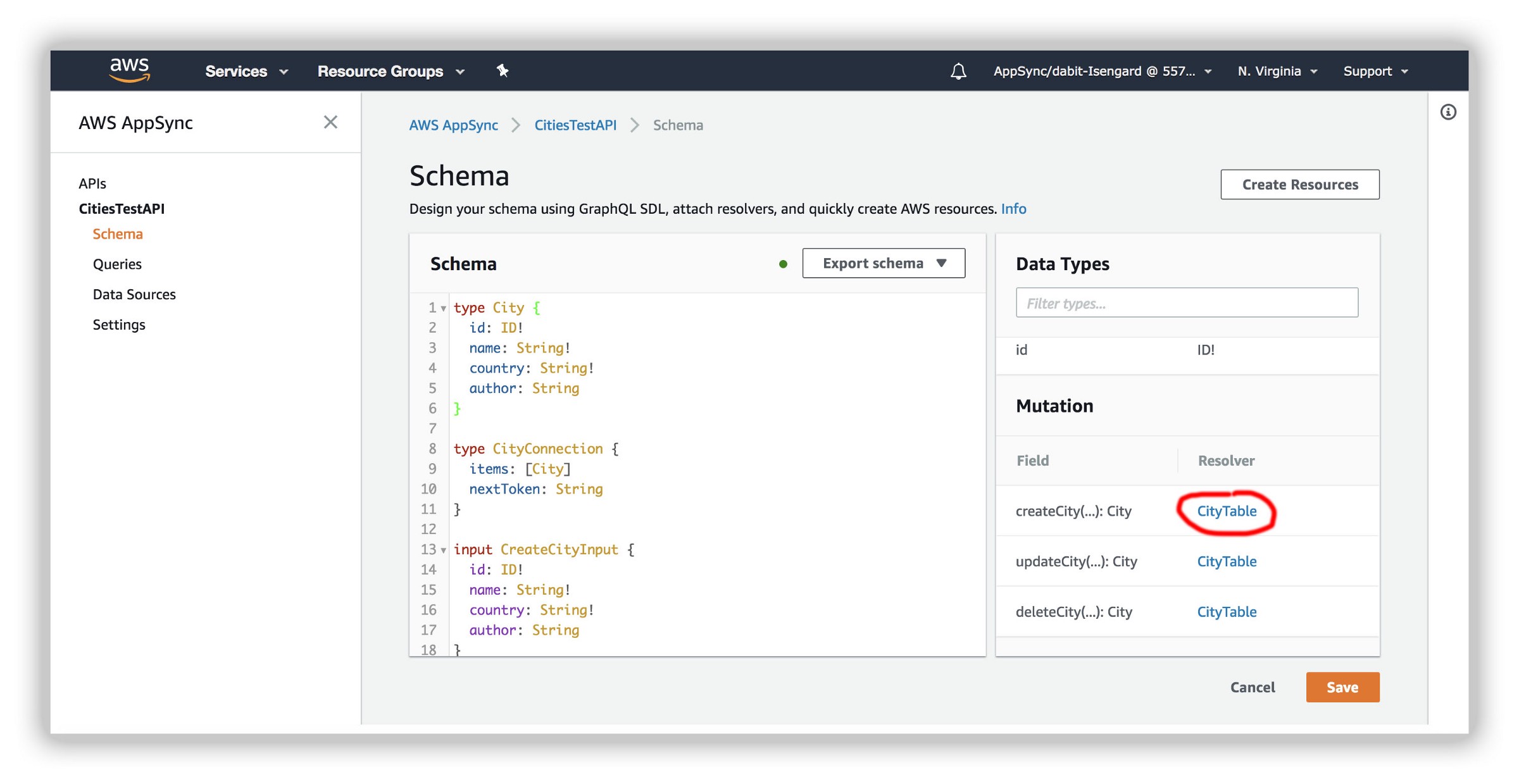Go to Queries in the sidebar
Viewport: 1519px width, 784px height.
click(117, 264)
